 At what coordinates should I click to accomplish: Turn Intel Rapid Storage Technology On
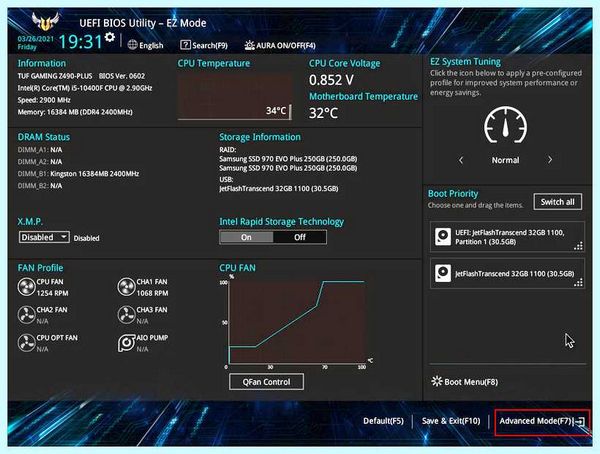[x=246, y=237]
